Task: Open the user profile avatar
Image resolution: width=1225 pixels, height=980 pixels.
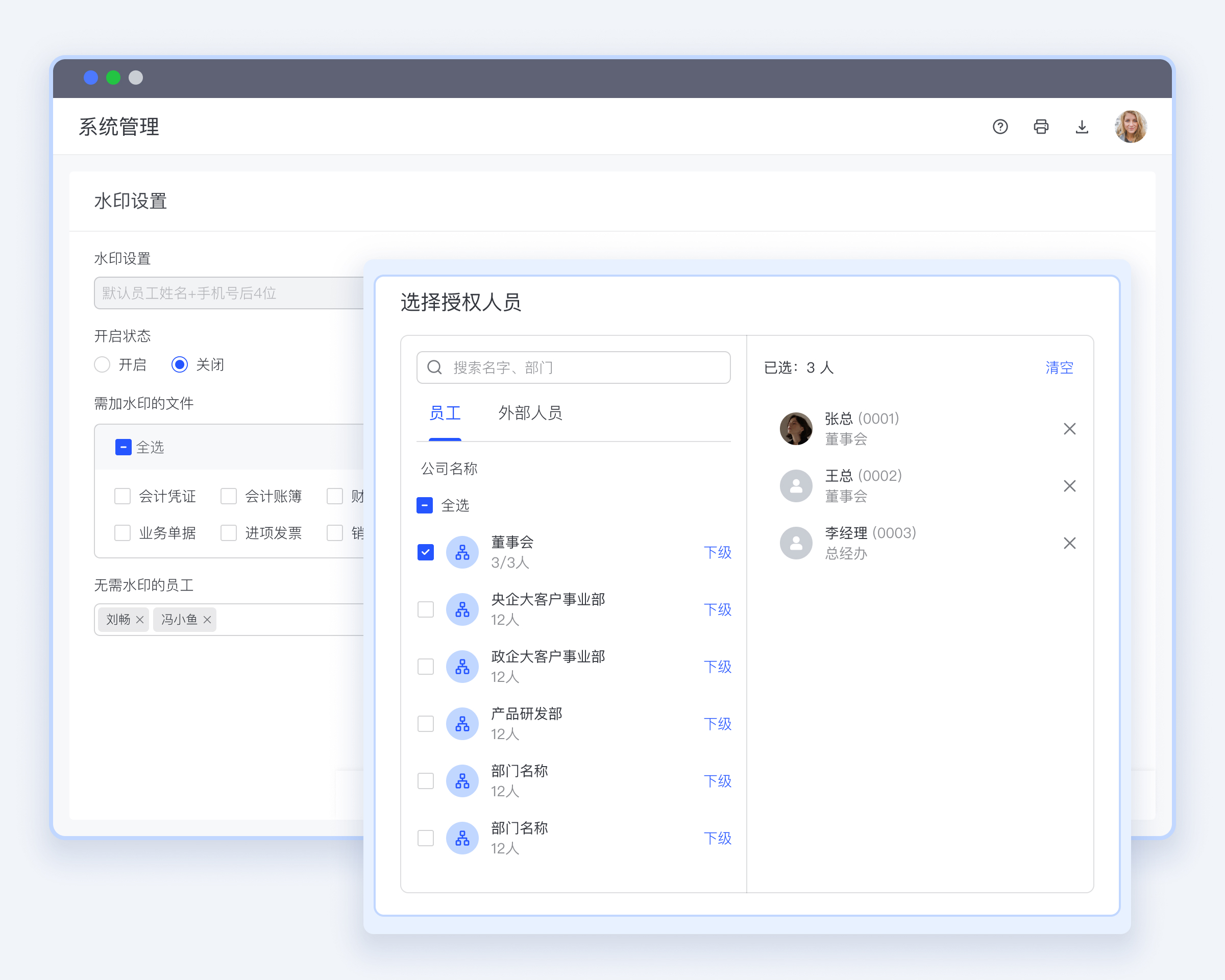Action: 1130,127
